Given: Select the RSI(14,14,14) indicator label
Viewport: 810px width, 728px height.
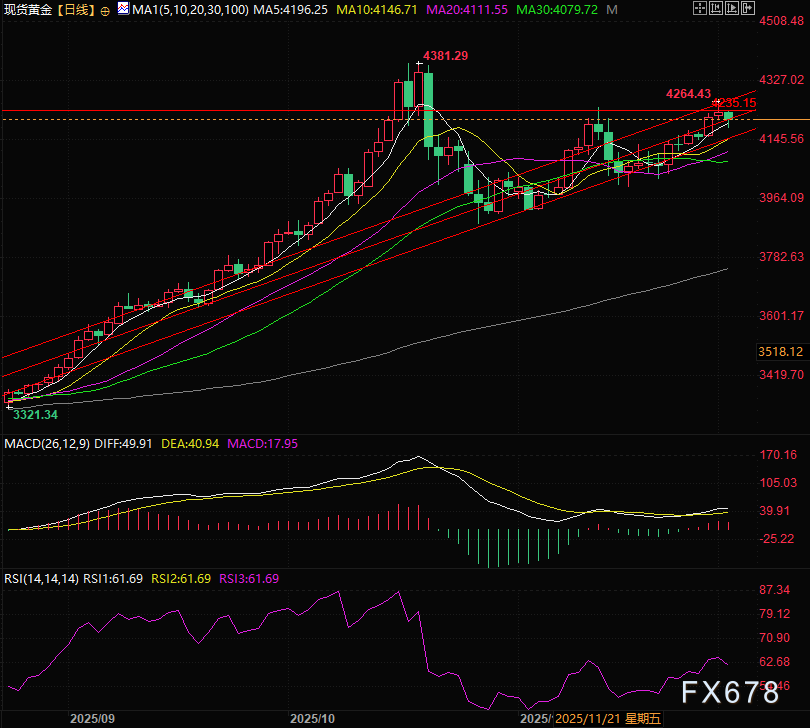Looking at the screenshot, I should click(40, 578).
